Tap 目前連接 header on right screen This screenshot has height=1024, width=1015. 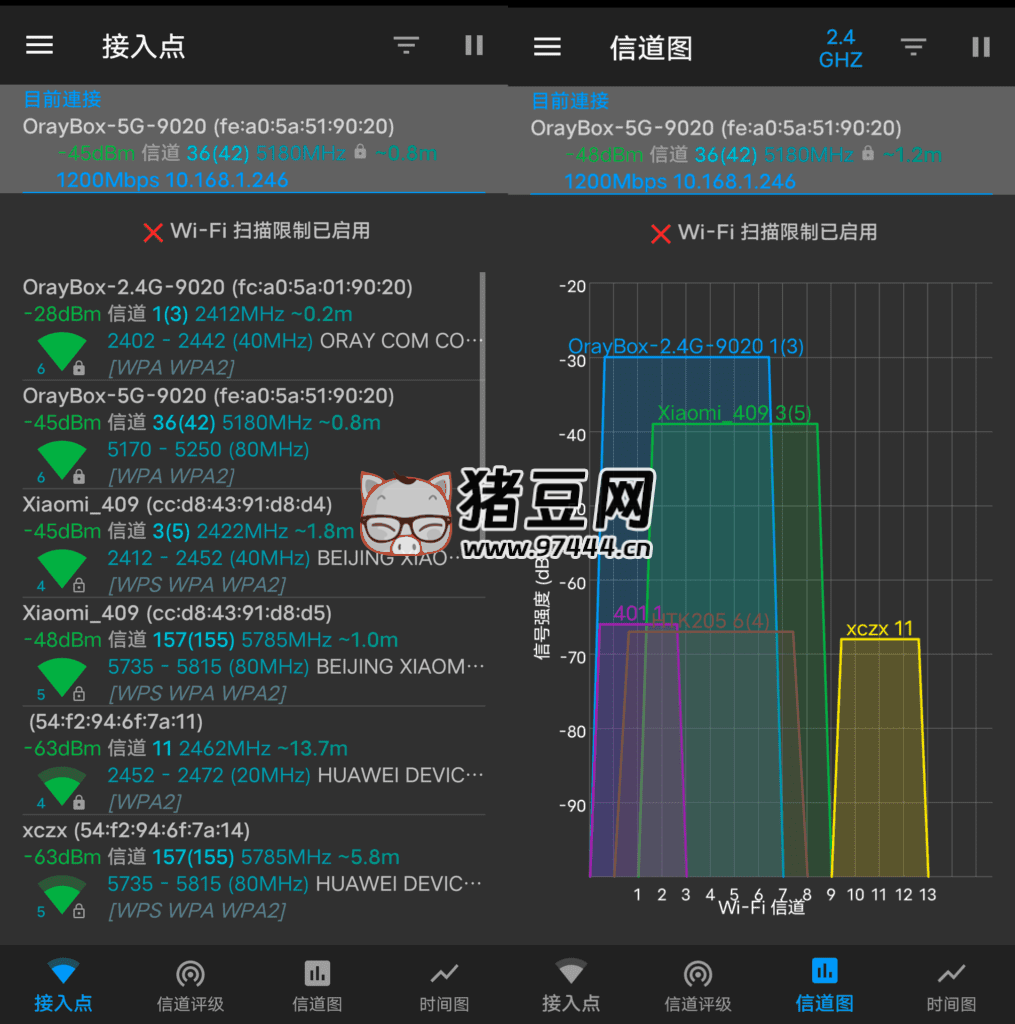point(570,101)
